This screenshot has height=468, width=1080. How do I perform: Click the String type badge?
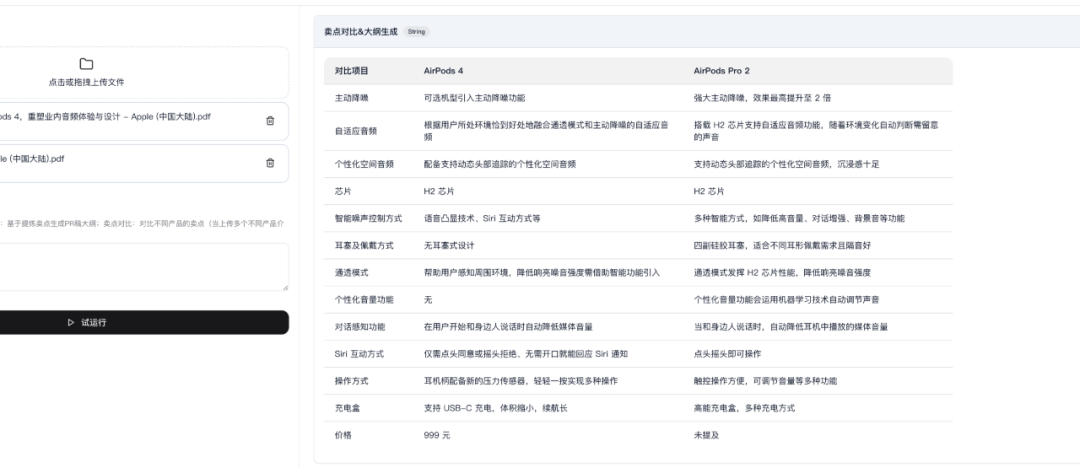tap(416, 32)
